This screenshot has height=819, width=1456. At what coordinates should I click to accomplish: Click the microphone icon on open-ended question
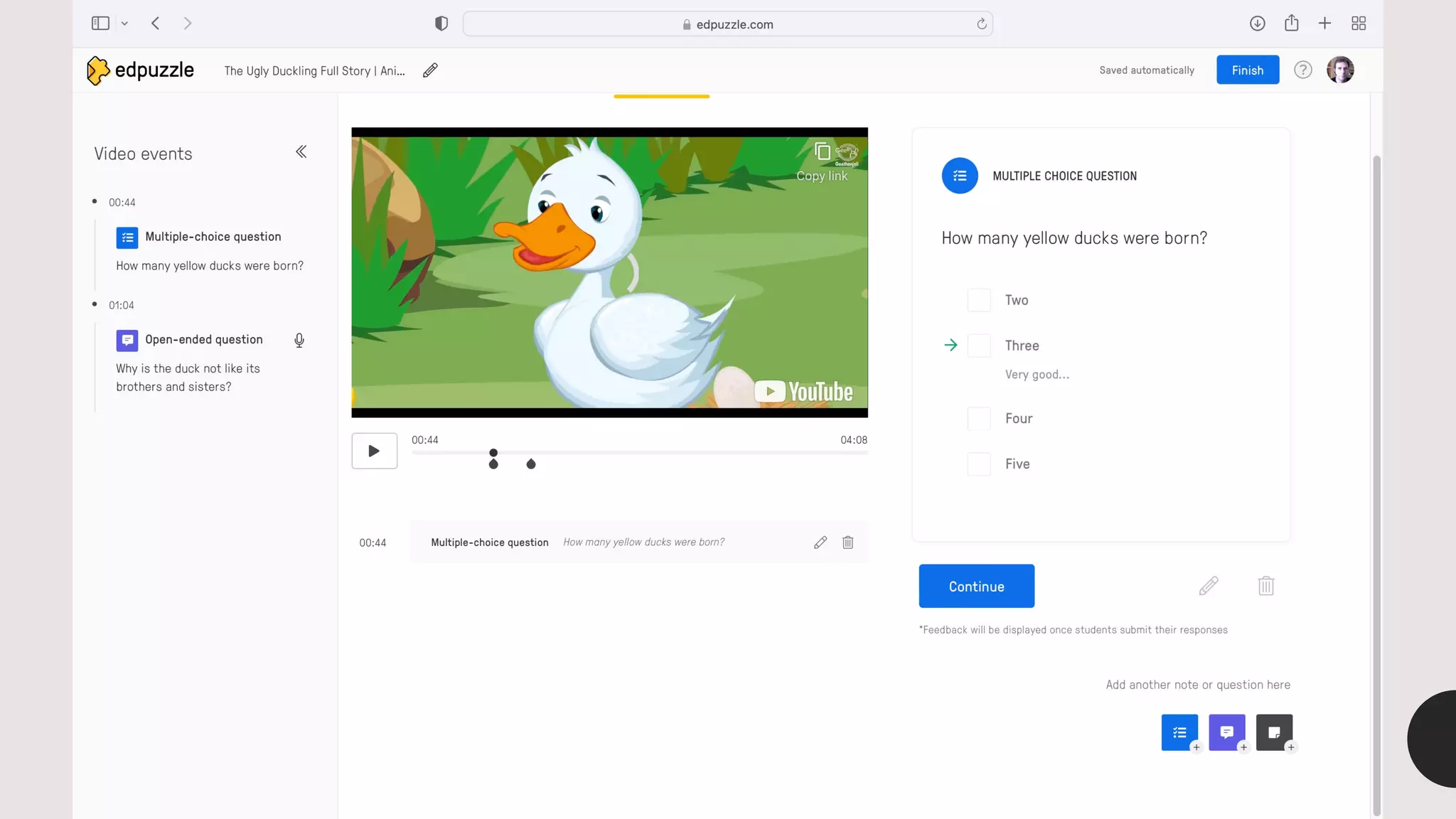tap(299, 341)
